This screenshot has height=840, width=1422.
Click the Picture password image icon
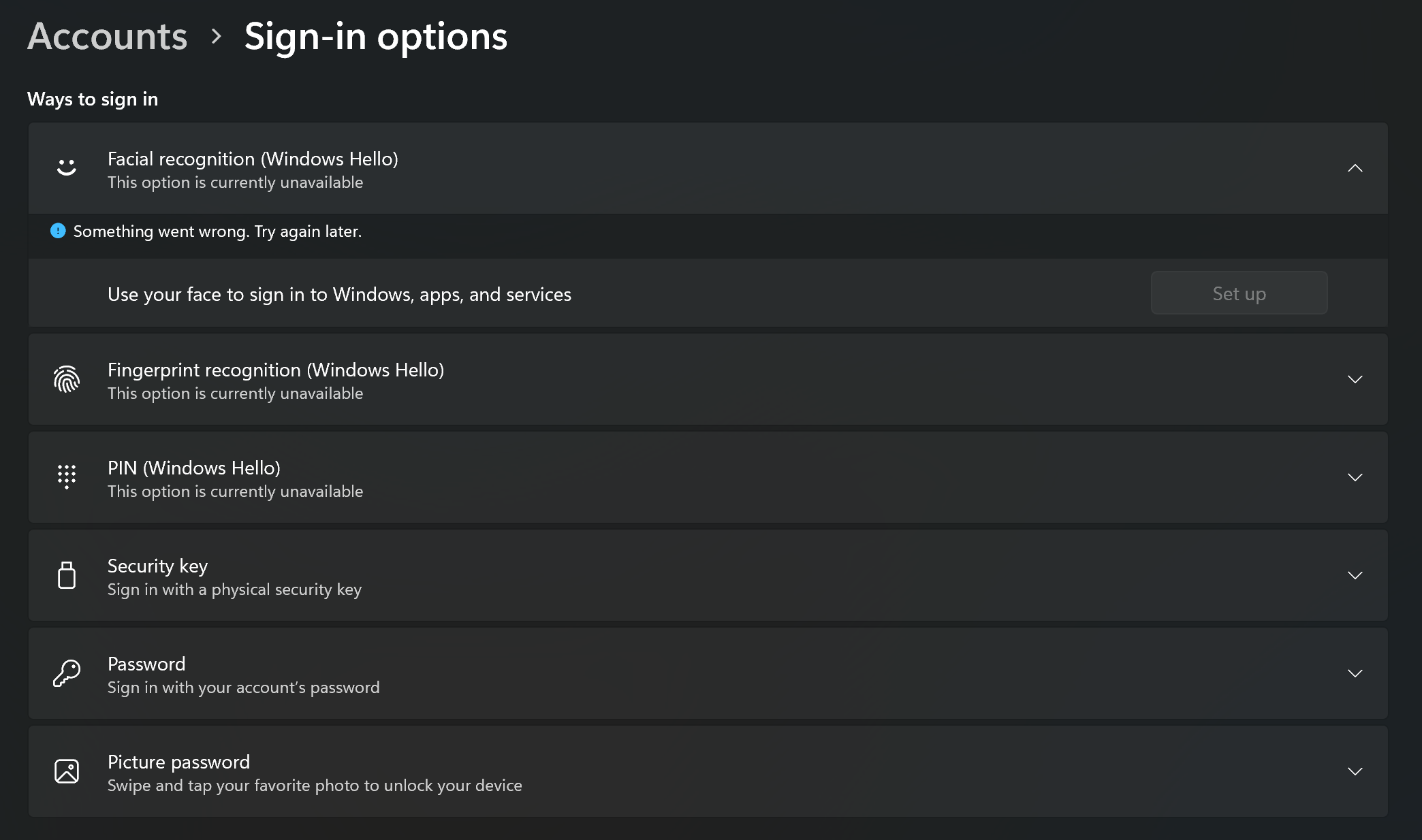(x=67, y=771)
